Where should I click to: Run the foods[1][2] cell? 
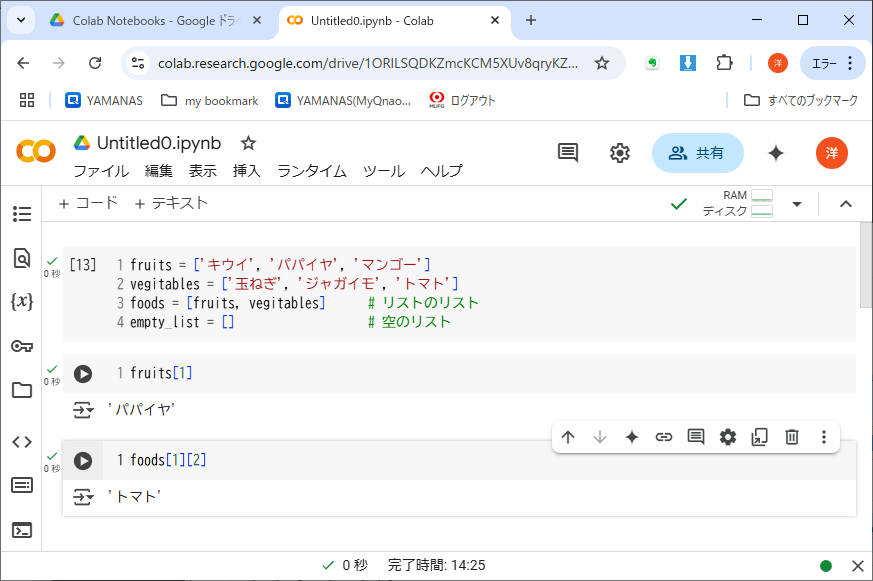pos(83,461)
